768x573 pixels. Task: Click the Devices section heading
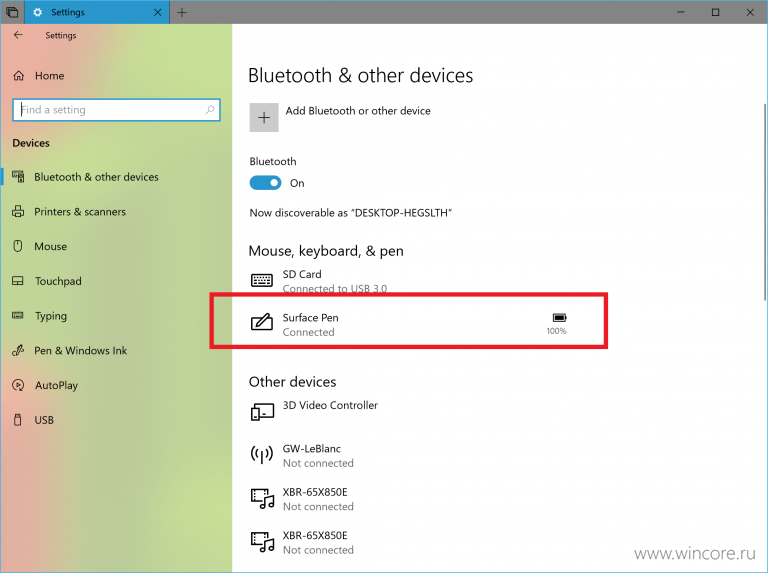point(31,143)
